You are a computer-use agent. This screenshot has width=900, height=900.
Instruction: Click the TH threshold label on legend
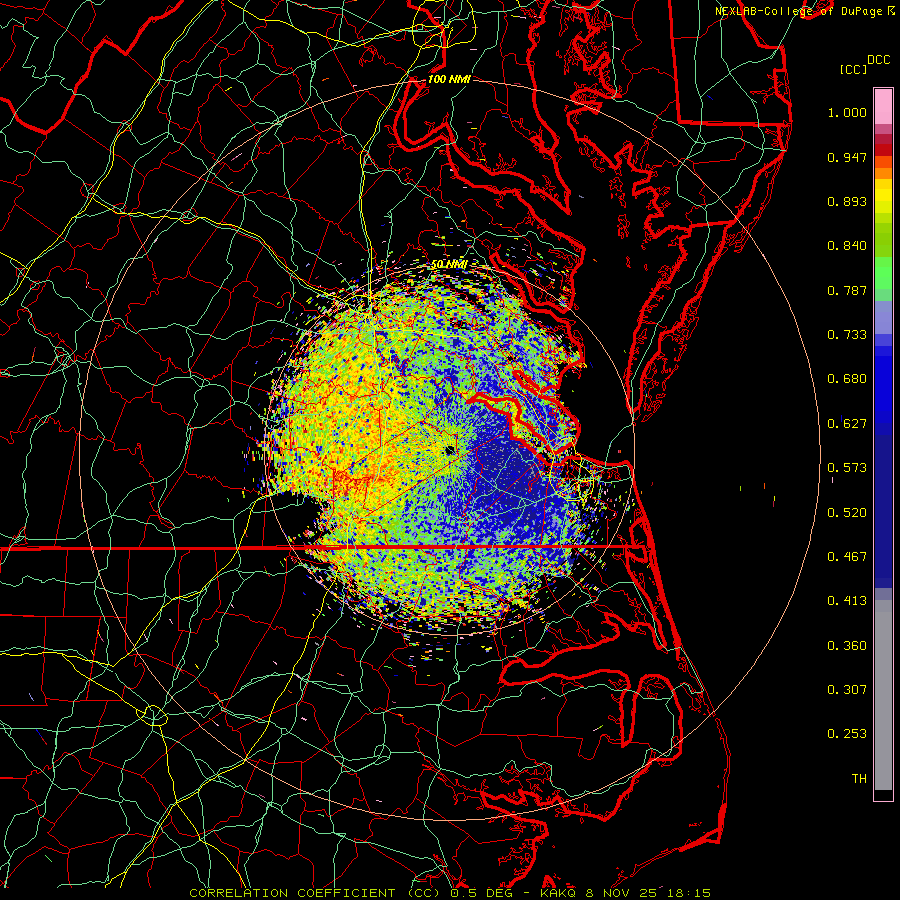tap(859, 779)
